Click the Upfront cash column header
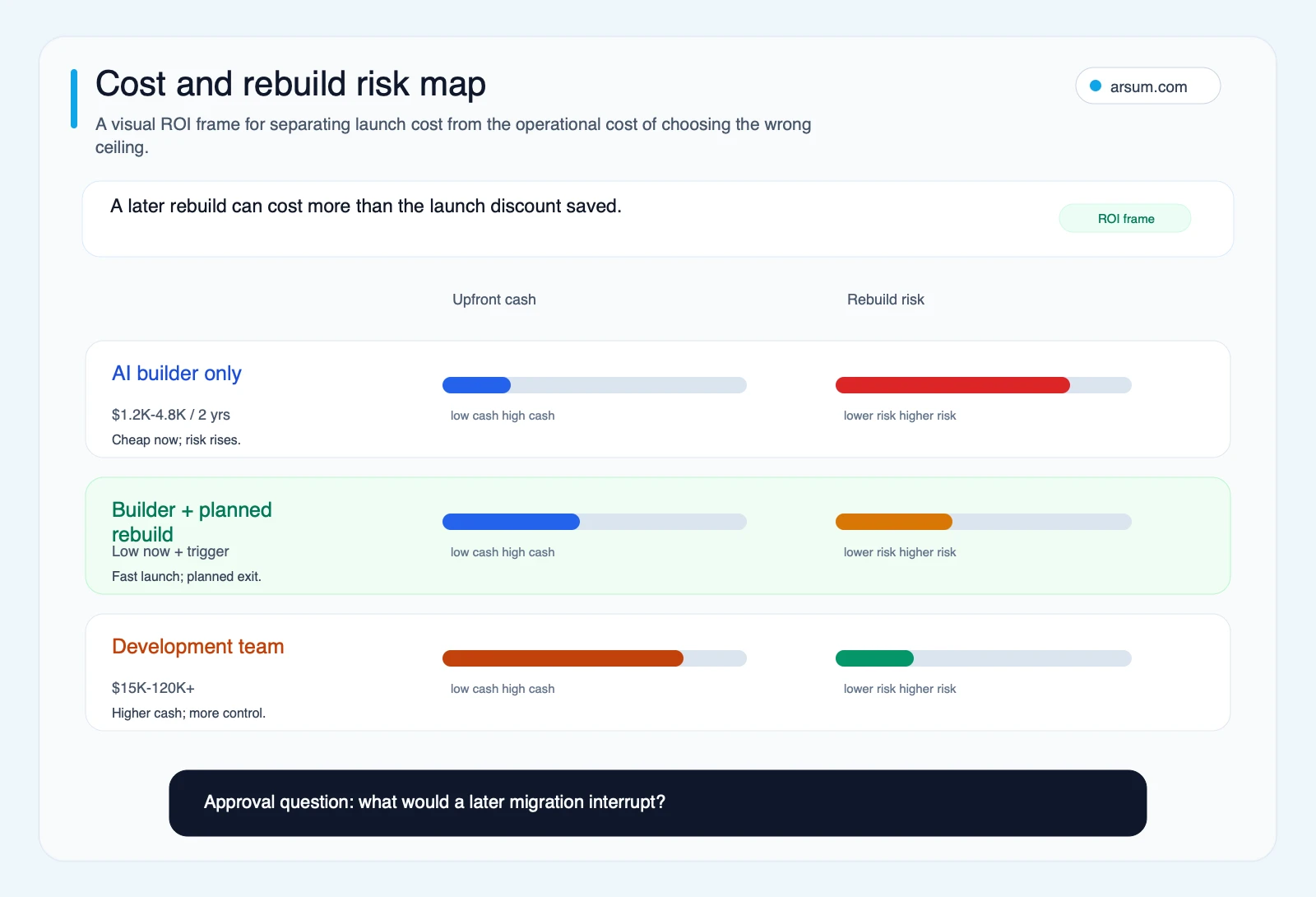This screenshot has width=1316, height=897. pyautogui.click(x=494, y=300)
